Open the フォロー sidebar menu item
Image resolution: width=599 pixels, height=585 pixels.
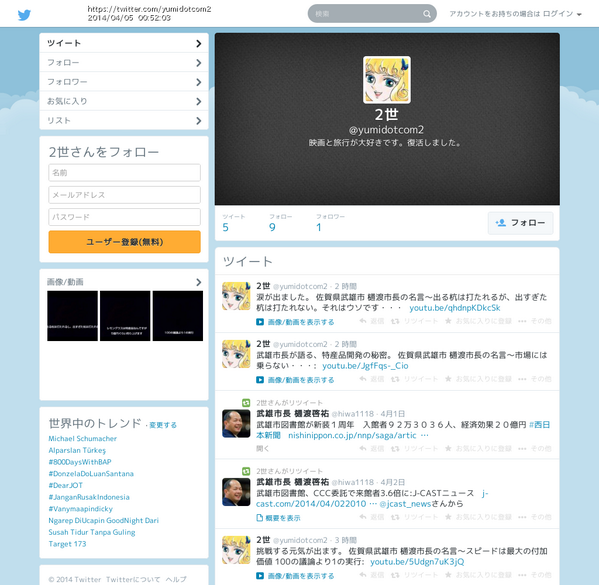pos(124,63)
